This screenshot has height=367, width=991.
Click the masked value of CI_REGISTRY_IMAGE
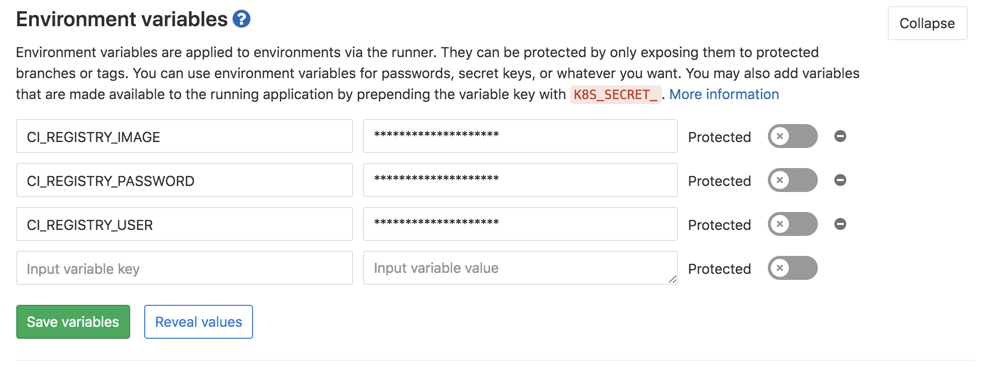(520, 136)
